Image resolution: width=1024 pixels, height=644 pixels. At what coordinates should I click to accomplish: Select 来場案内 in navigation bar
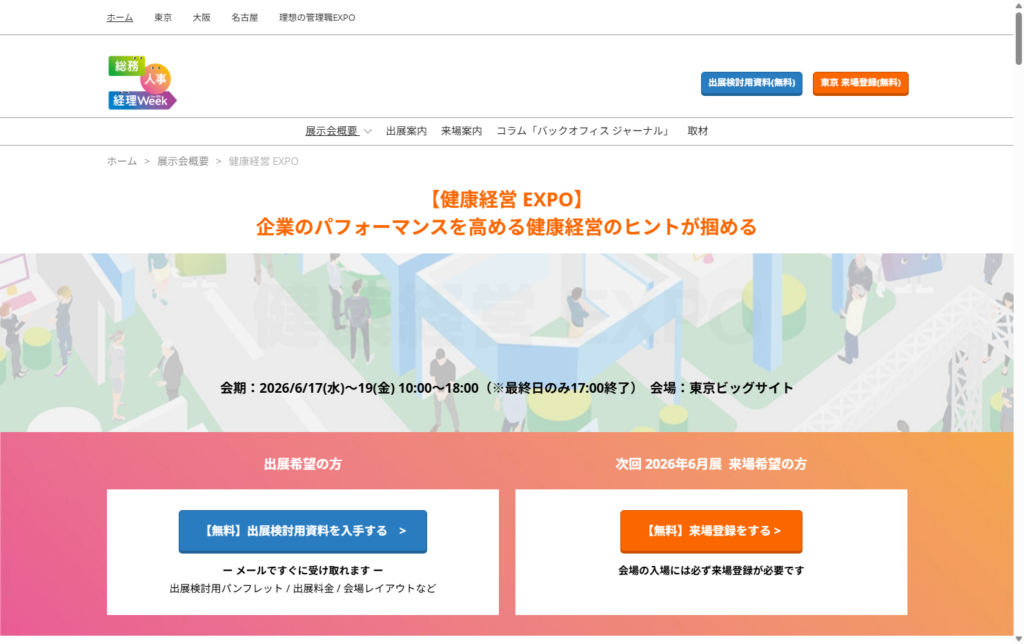pos(461,131)
